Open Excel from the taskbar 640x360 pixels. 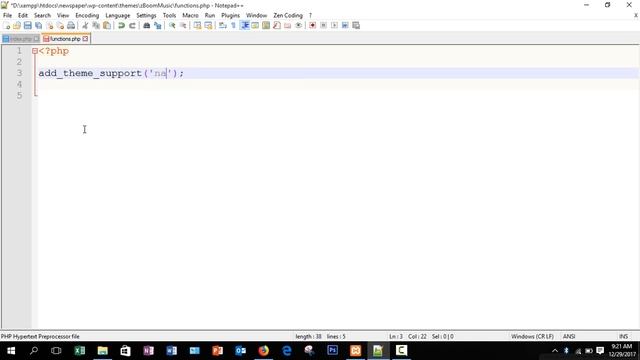coord(80,351)
